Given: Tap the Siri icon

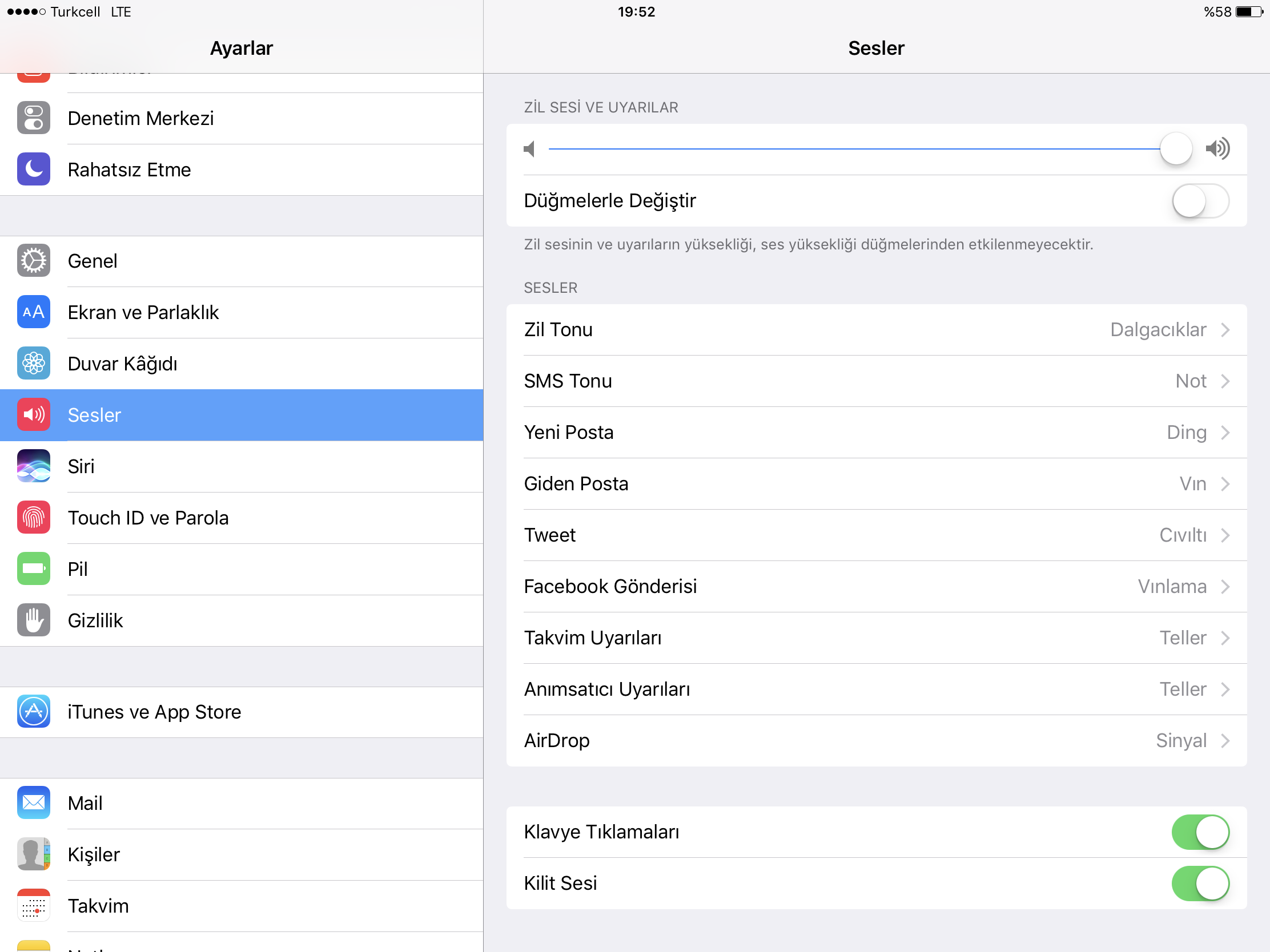Looking at the screenshot, I should point(33,466).
